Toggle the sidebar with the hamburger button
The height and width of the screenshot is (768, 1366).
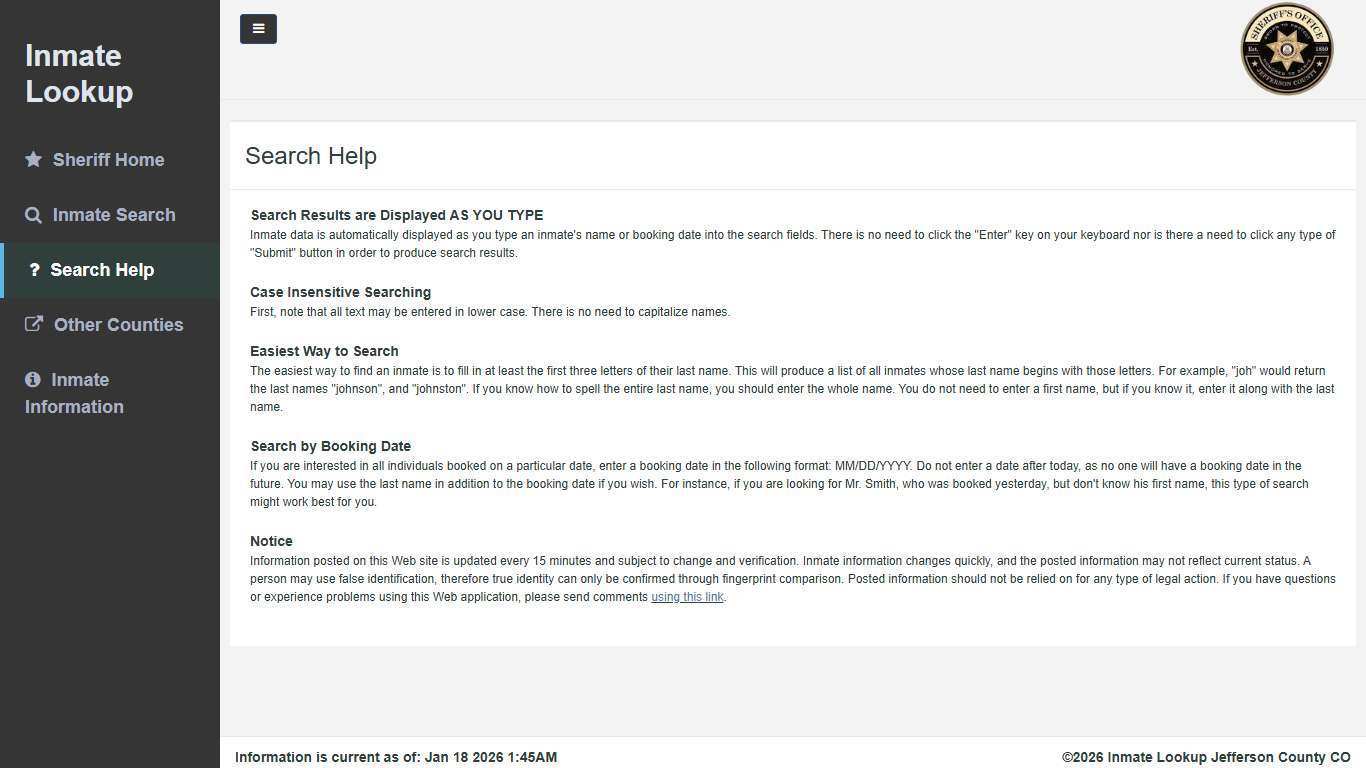coord(258,29)
